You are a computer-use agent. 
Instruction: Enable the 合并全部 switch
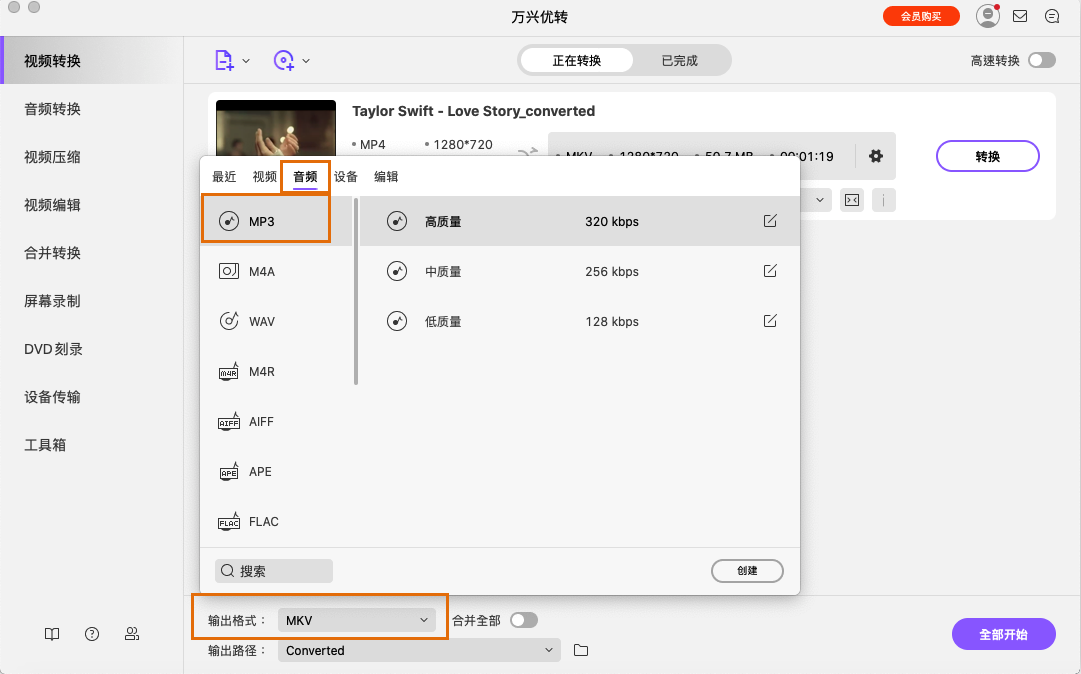(524, 620)
